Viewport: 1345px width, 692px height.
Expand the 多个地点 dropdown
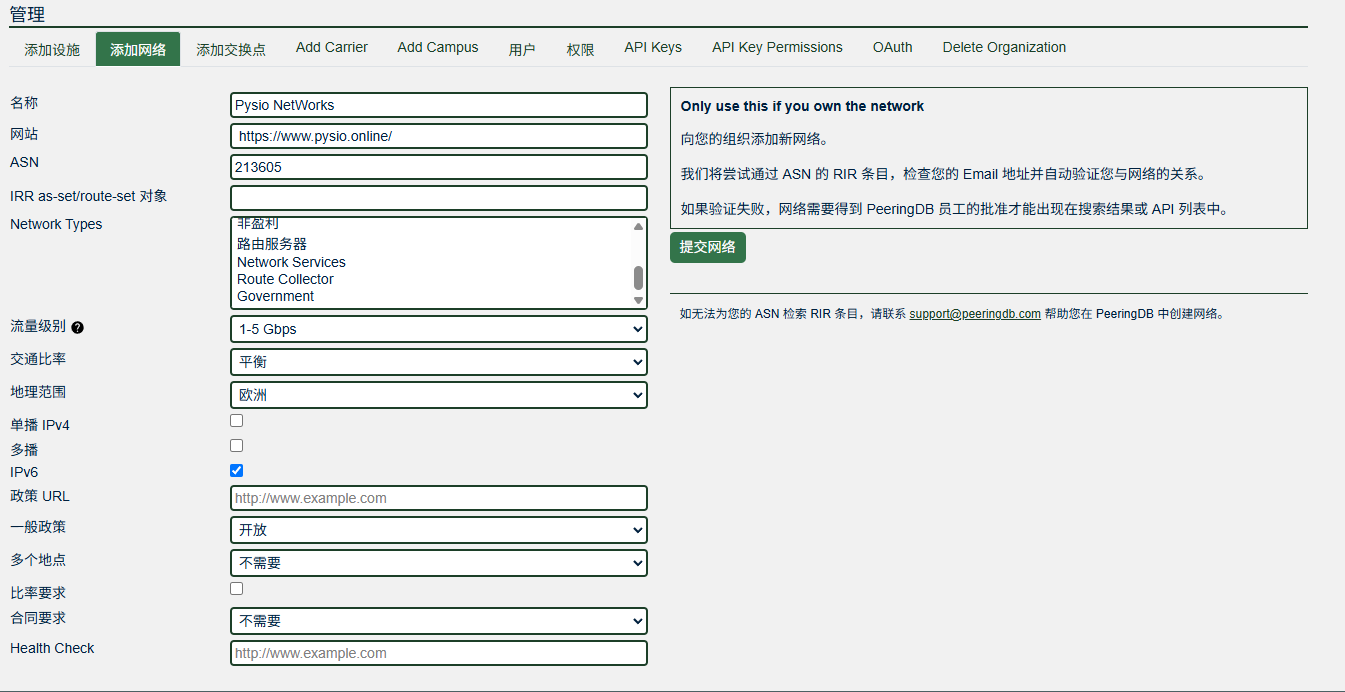point(439,563)
